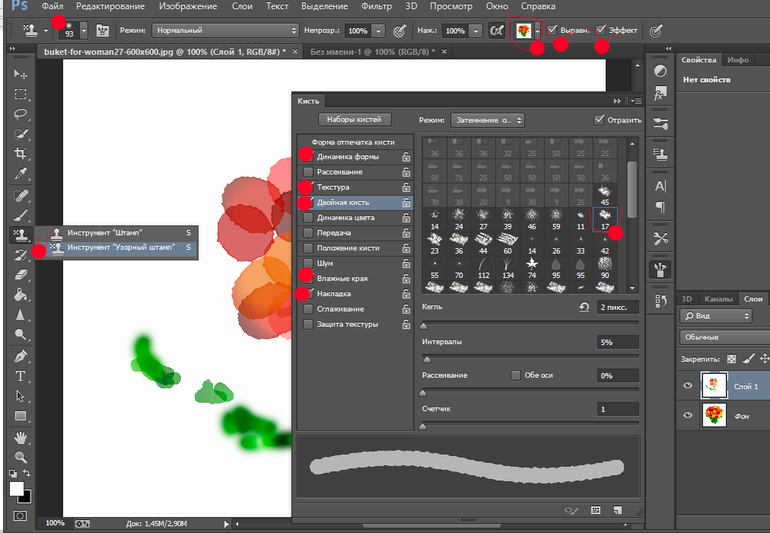Hide the Слой 1 layer with the eye icon

click(687, 386)
